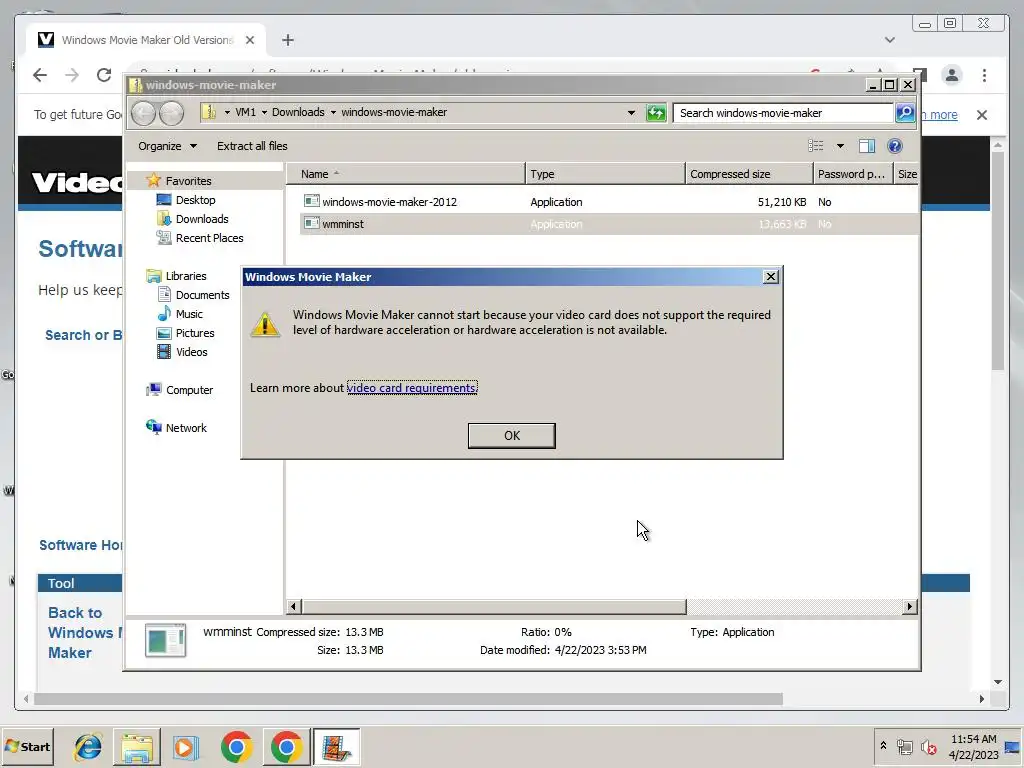
Task: Sort files by Name column header
Action: click(406, 174)
